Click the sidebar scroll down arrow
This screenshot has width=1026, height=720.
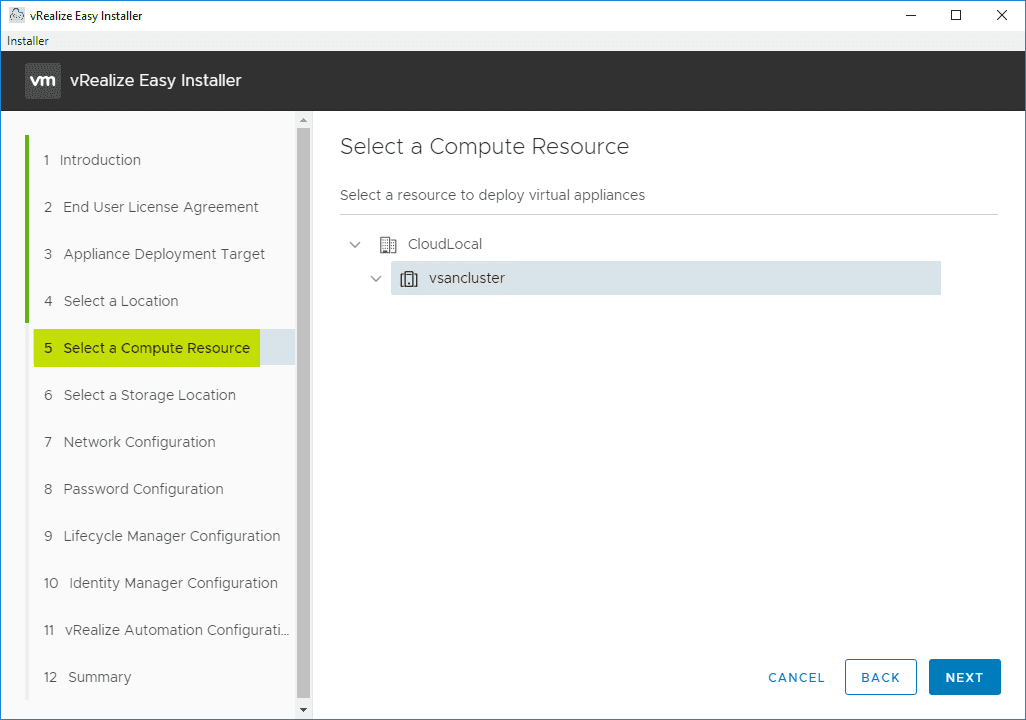click(x=304, y=710)
